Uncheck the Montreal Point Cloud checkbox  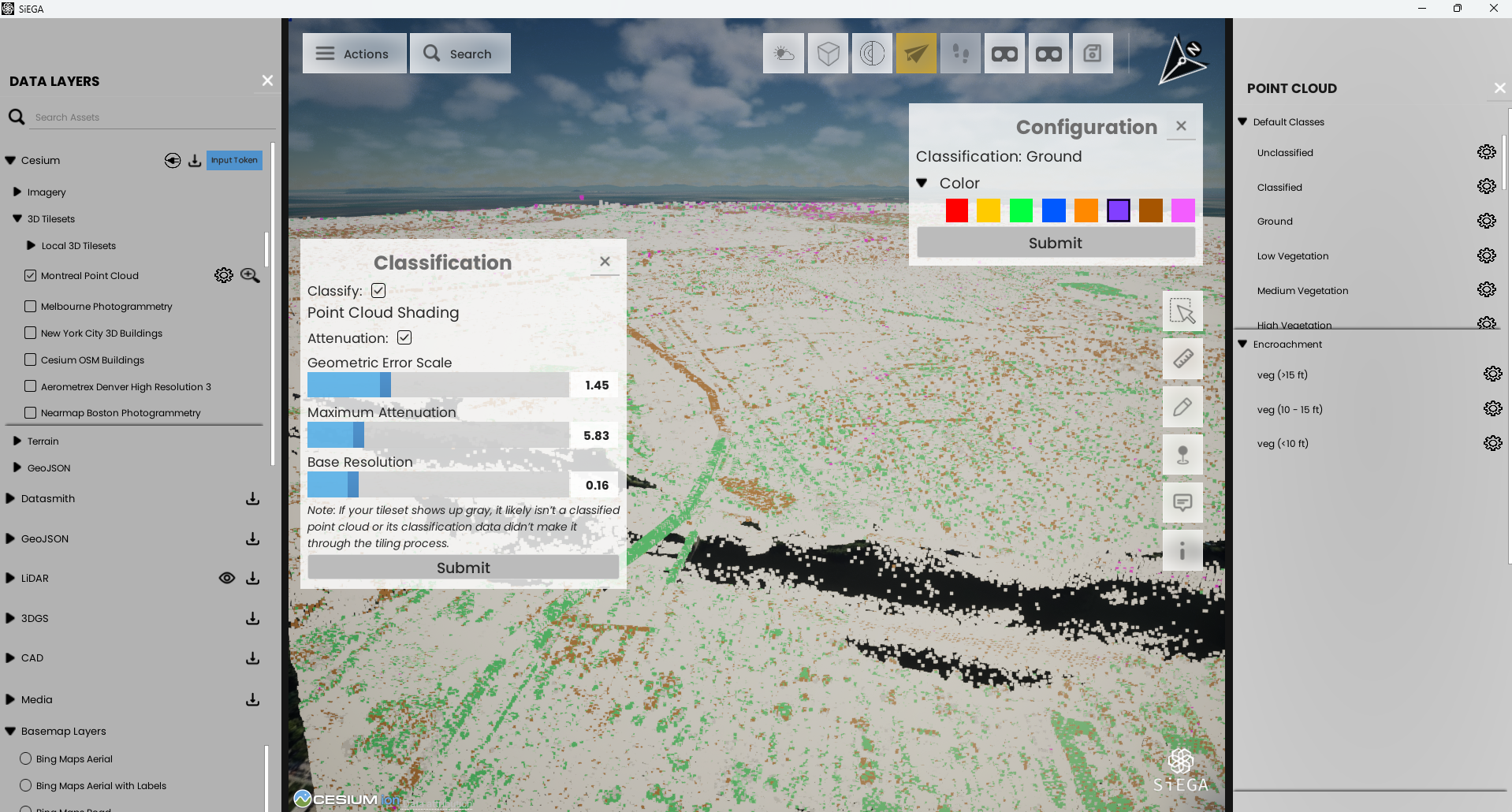pos(31,275)
